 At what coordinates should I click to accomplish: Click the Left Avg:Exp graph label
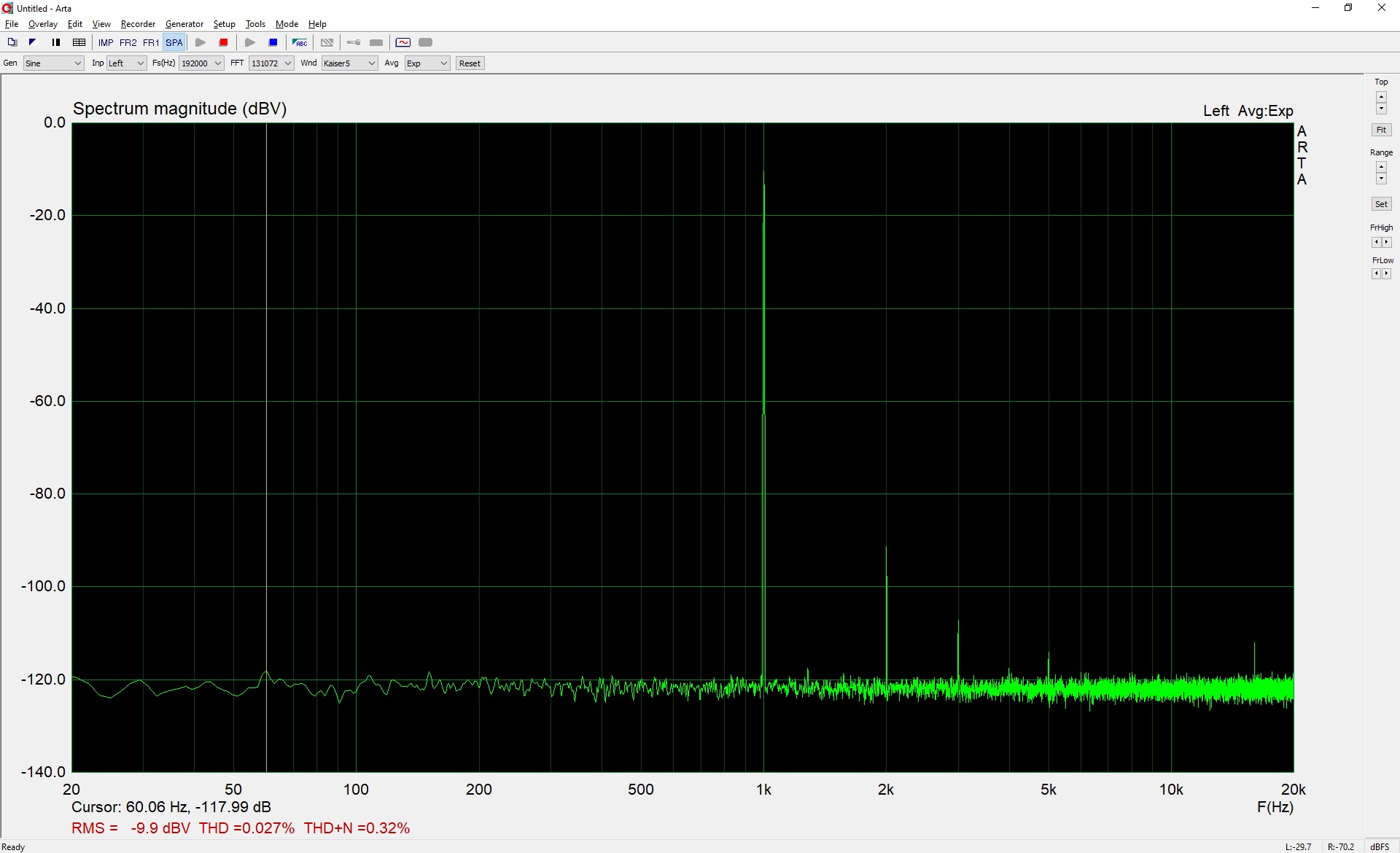click(x=1248, y=111)
